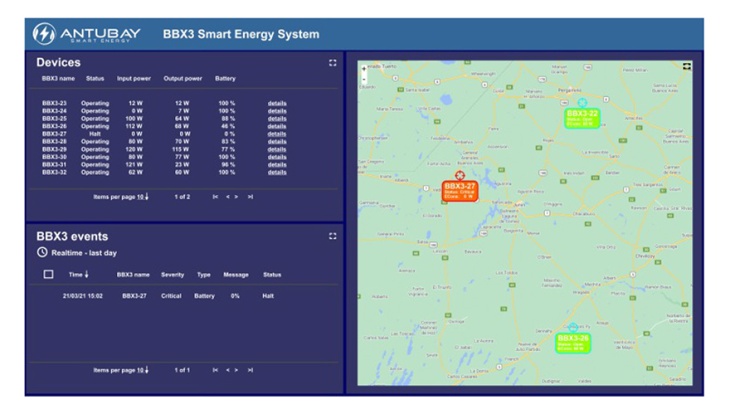Open details for BBX3-25
Viewport: 730px width, 419px height.
pos(277,119)
